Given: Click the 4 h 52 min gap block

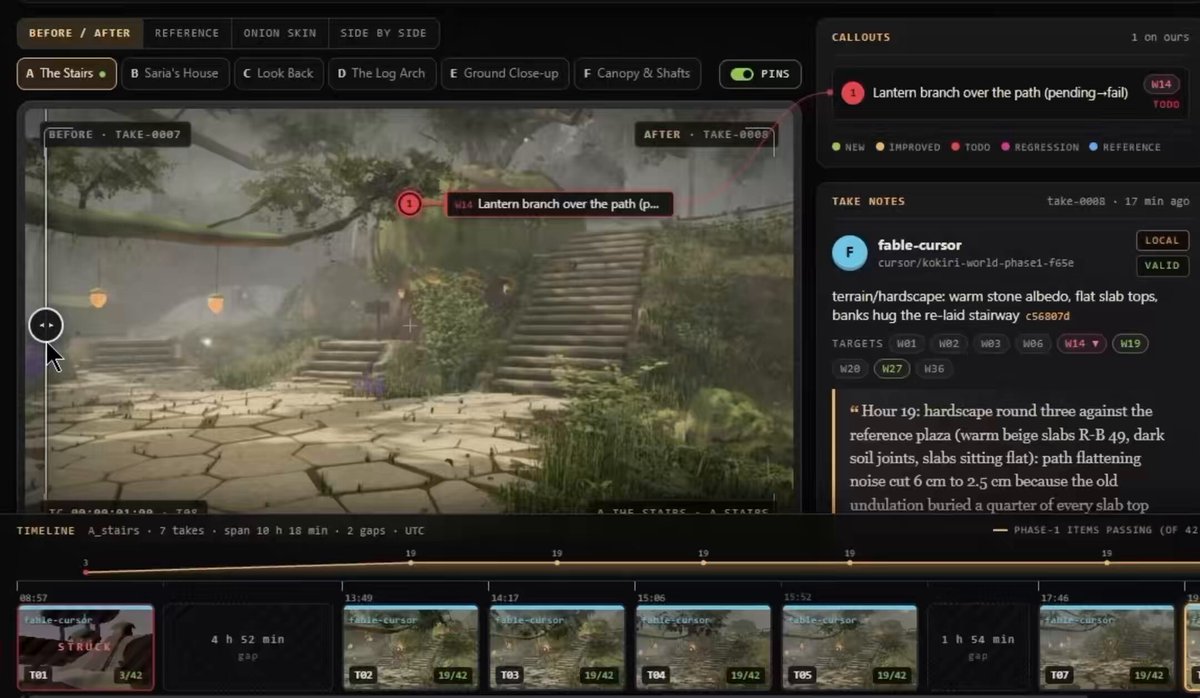Looking at the screenshot, I should coord(248,646).
